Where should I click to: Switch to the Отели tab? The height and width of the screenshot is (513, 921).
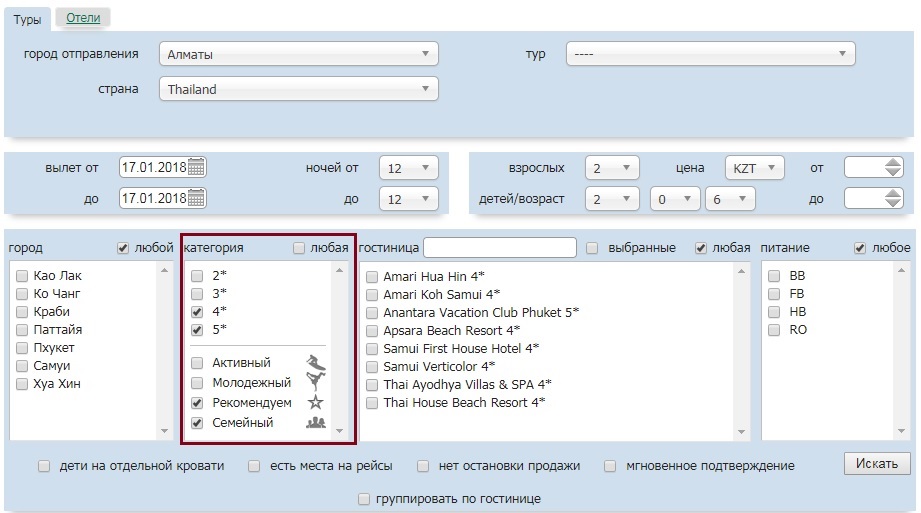coord(83,18)
